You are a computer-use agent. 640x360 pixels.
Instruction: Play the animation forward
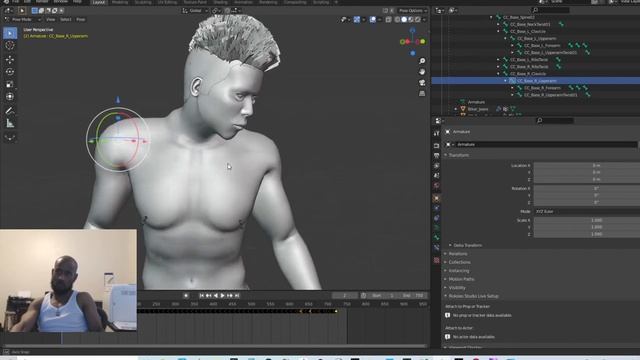tap(222, 296)
